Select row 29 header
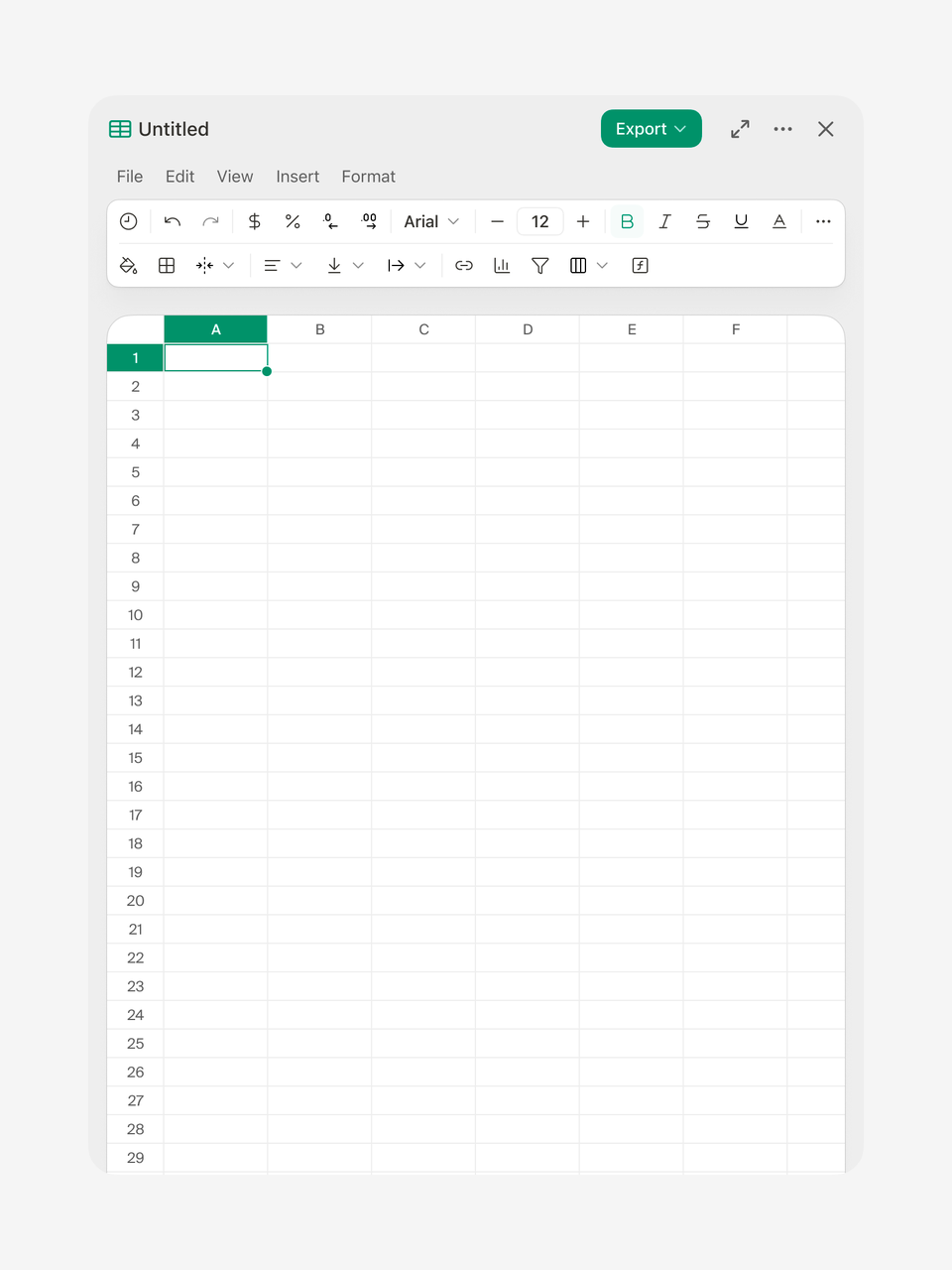Viewport: 952px width, 1270px height. click(135, 1158)
